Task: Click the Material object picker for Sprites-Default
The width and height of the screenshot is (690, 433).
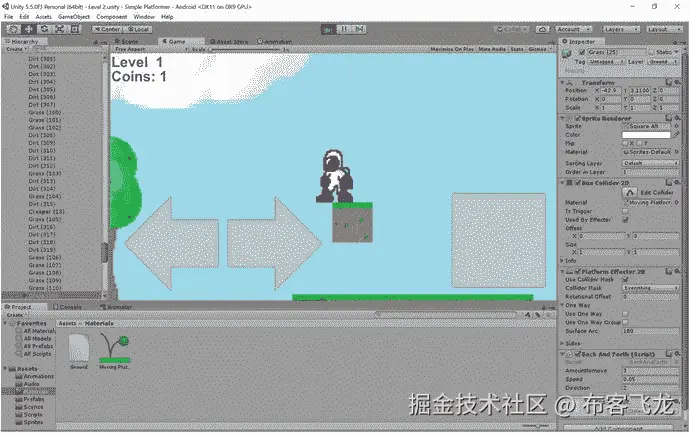Action: (x=676, y=152)
